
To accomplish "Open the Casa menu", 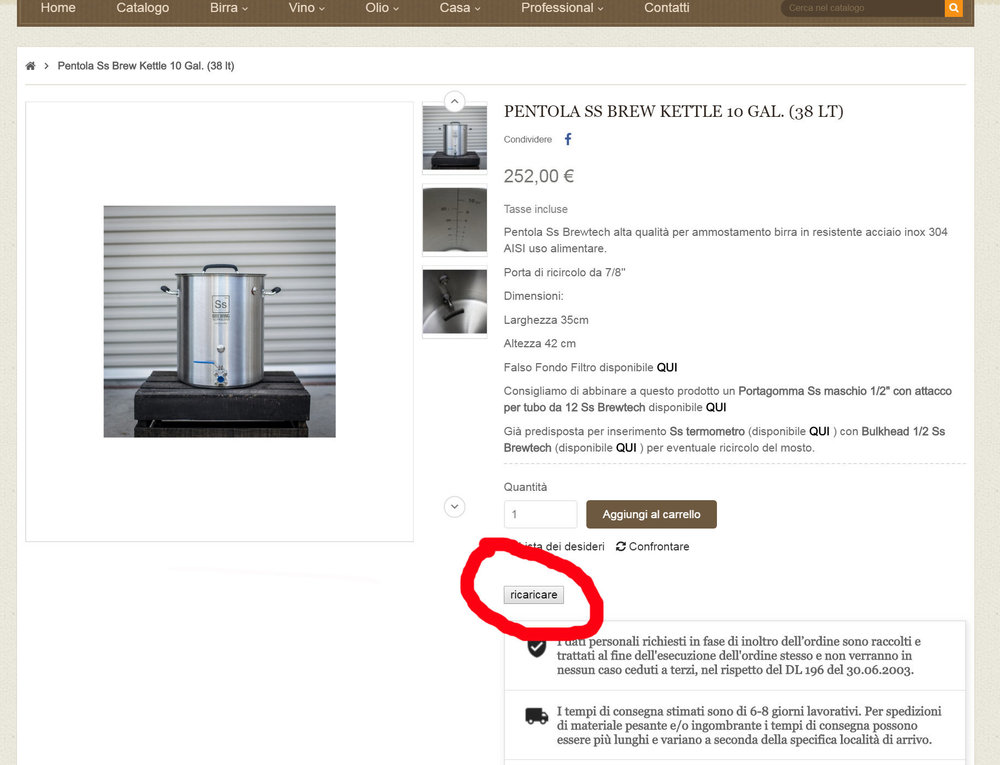I will 459,8.
